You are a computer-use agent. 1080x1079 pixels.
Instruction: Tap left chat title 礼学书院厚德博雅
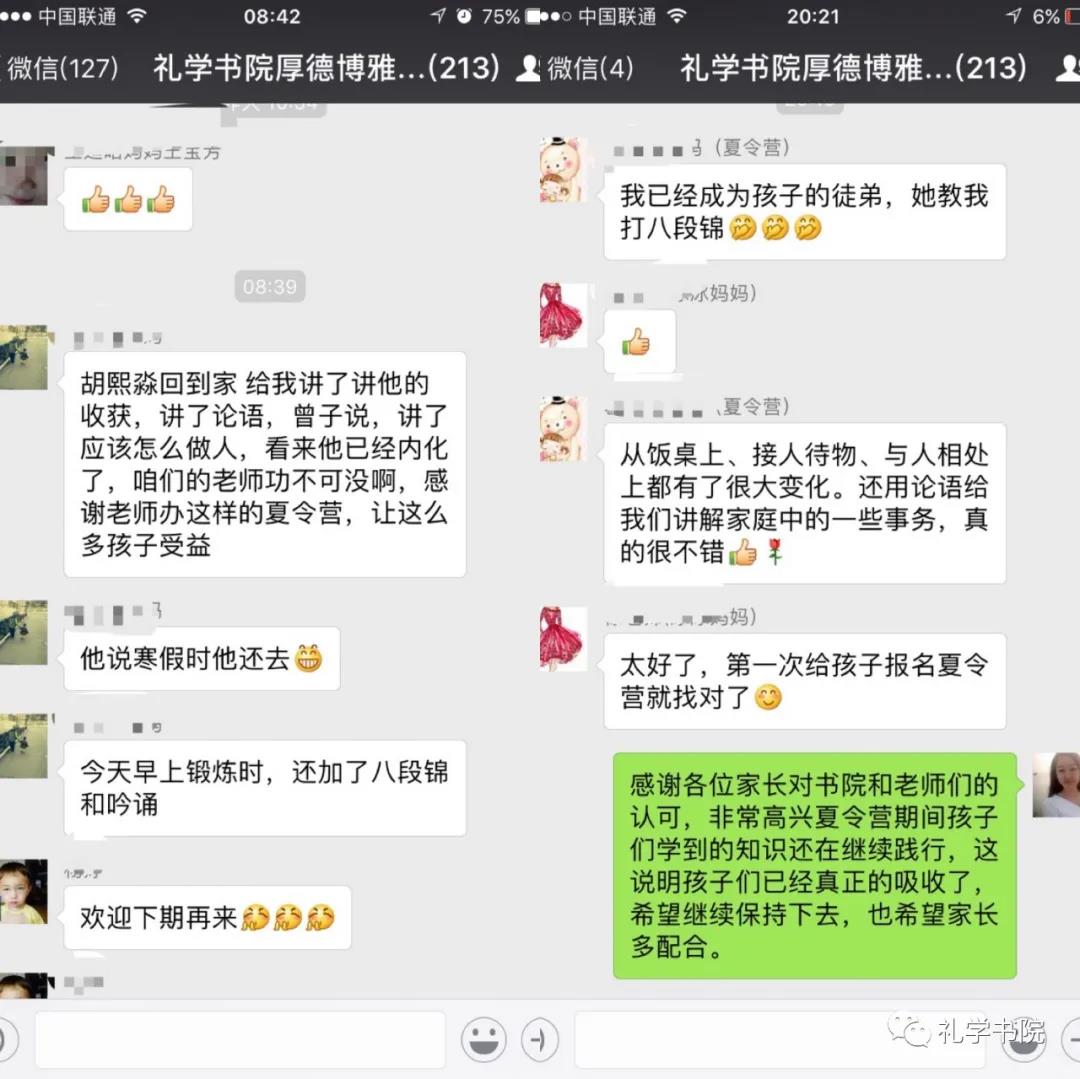(x=326, y=68)
